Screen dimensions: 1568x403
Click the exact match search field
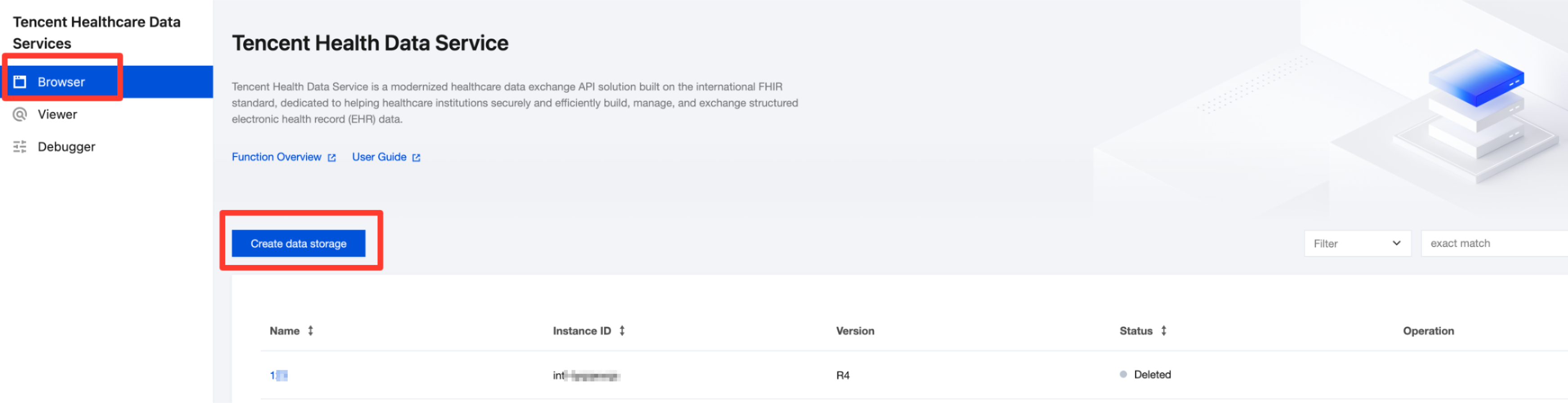pyautogui.click(x=1494, y=243)
